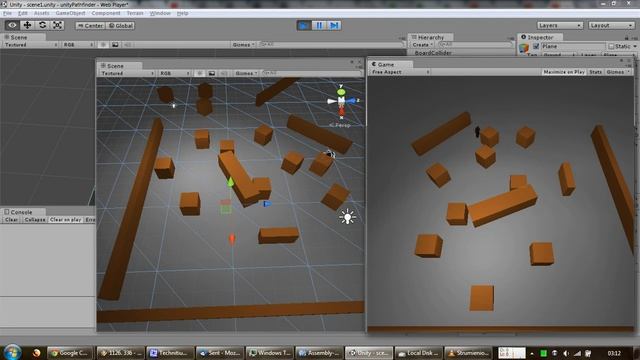Open the Free Aspect dropdown in the Game view
Viewport: 640px width, 360px height.
tap(400, 72)
